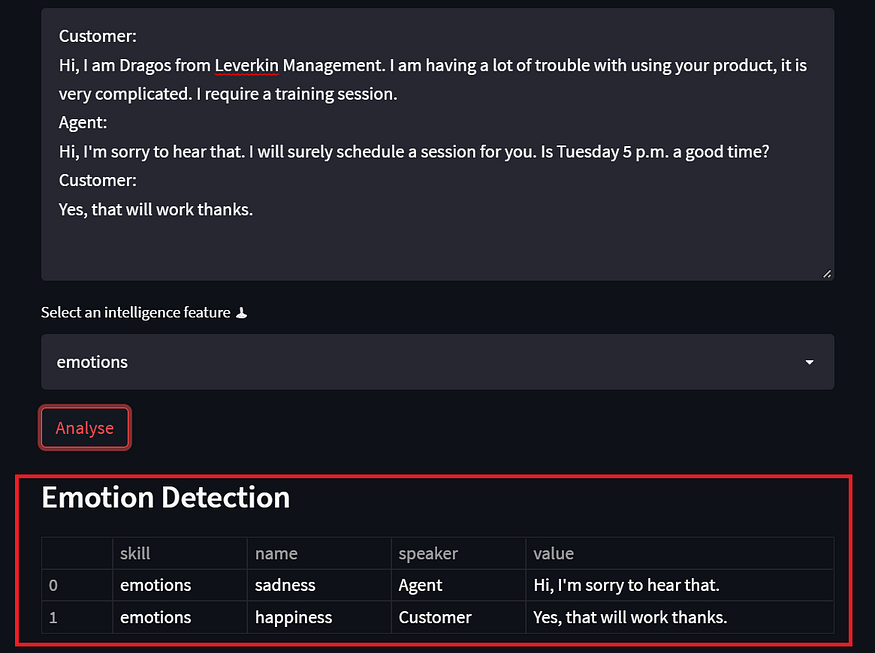Click the Analyse button
Viewport: 875px width, 653px height.
click(85, 428)
